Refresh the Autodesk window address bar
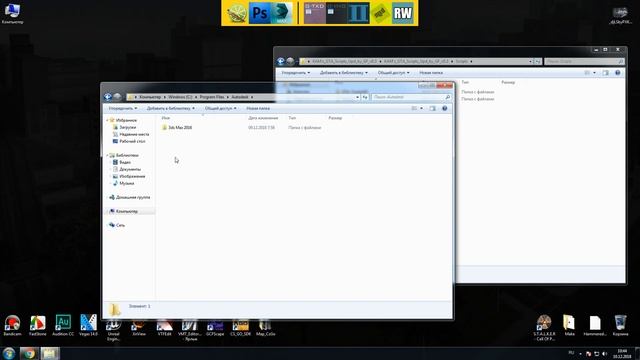 pos(365,97)
